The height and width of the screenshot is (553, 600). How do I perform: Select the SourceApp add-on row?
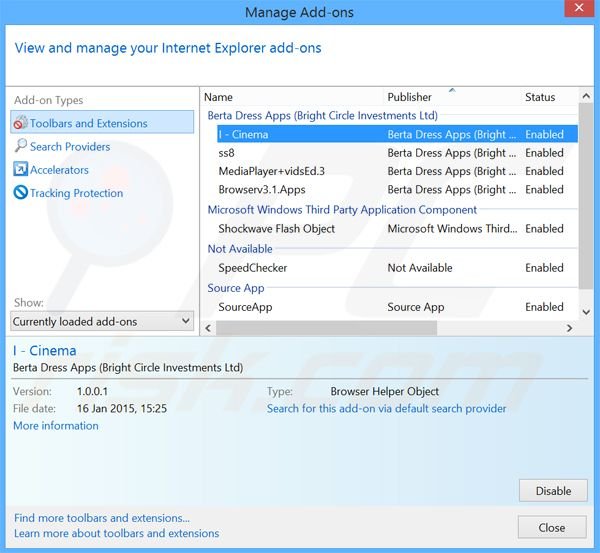[x=397, y=307]
